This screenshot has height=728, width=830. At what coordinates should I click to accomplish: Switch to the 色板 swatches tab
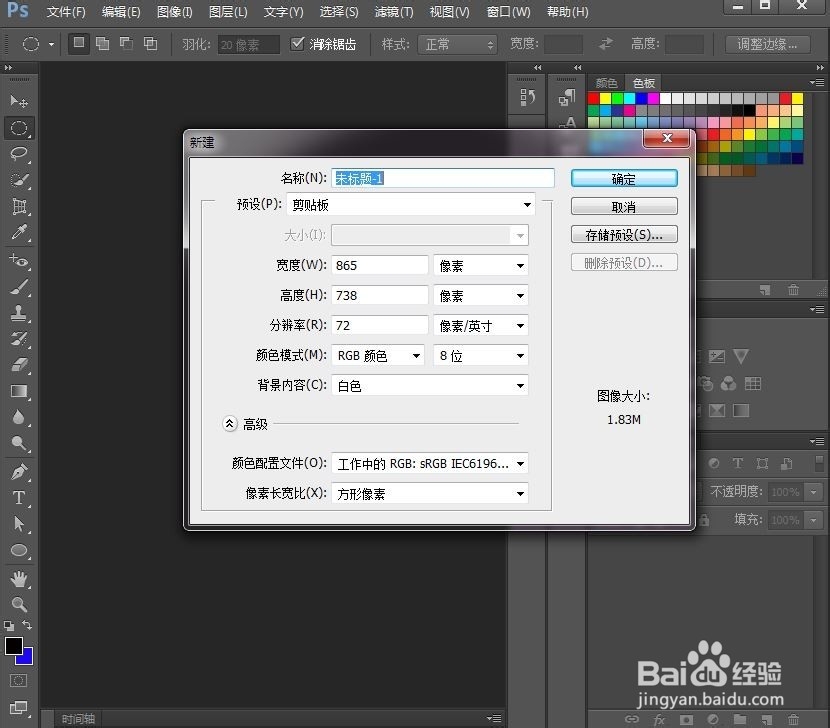pos(643,83)
